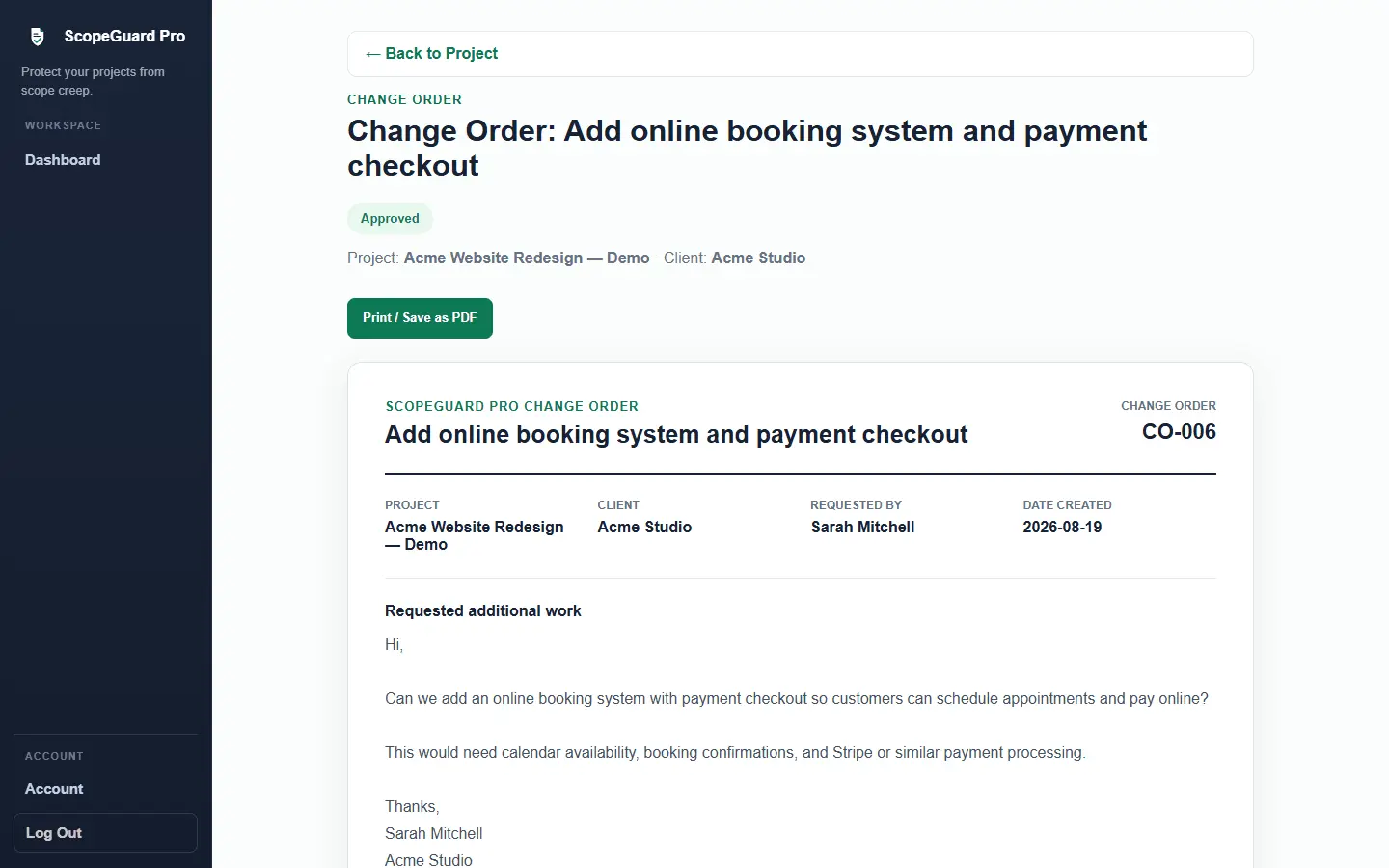Click the Approved status badge

[x=390, y=219]
